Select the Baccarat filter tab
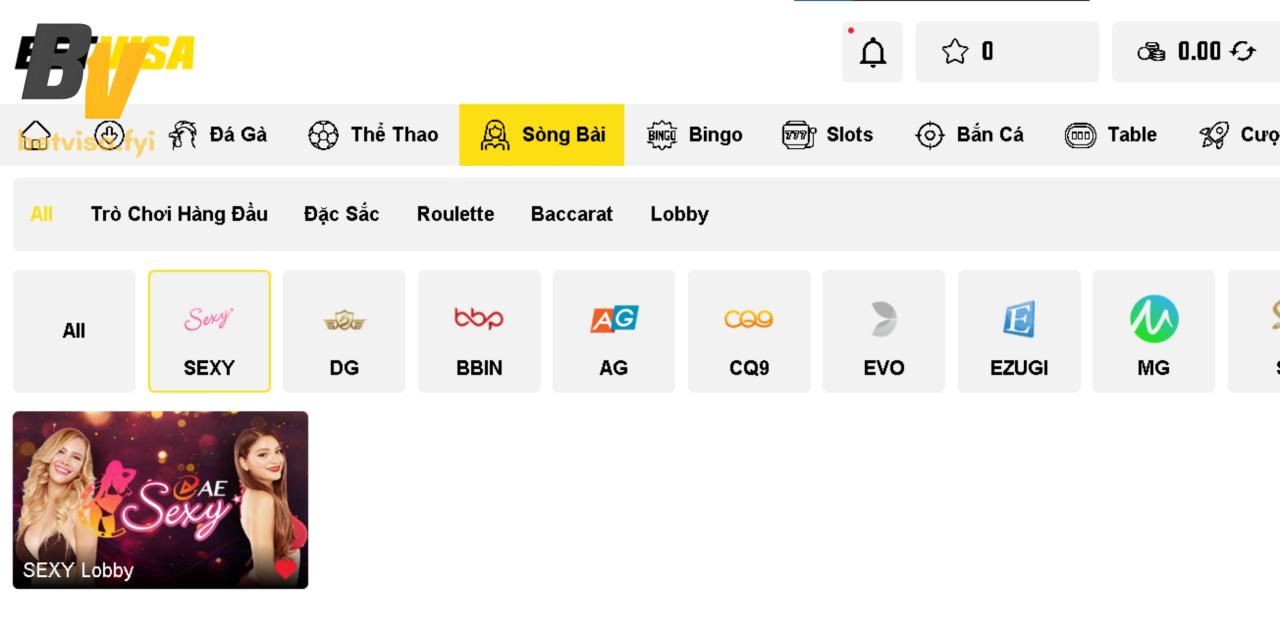Image resolution: width=1280 pixels, height=640 pixels. pyautogui.click(x=572, y=214)
